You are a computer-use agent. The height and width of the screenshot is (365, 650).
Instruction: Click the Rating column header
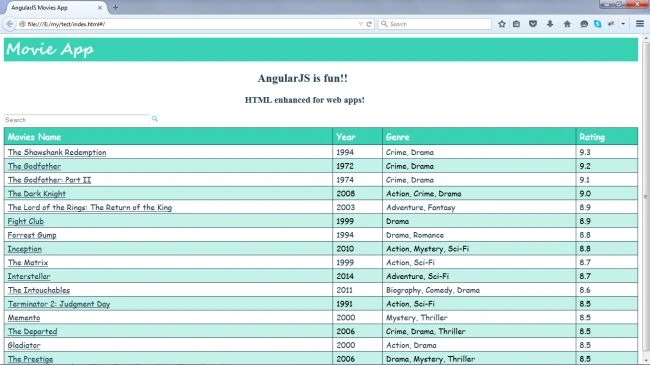click(x=607, y=136)
